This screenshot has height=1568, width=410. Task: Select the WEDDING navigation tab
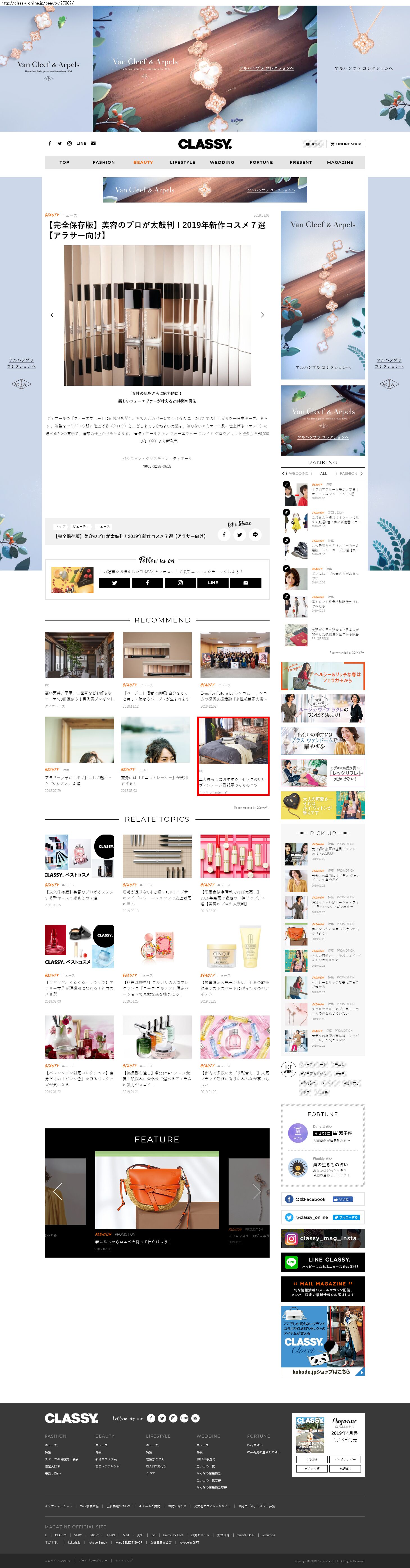pos(222,163)
